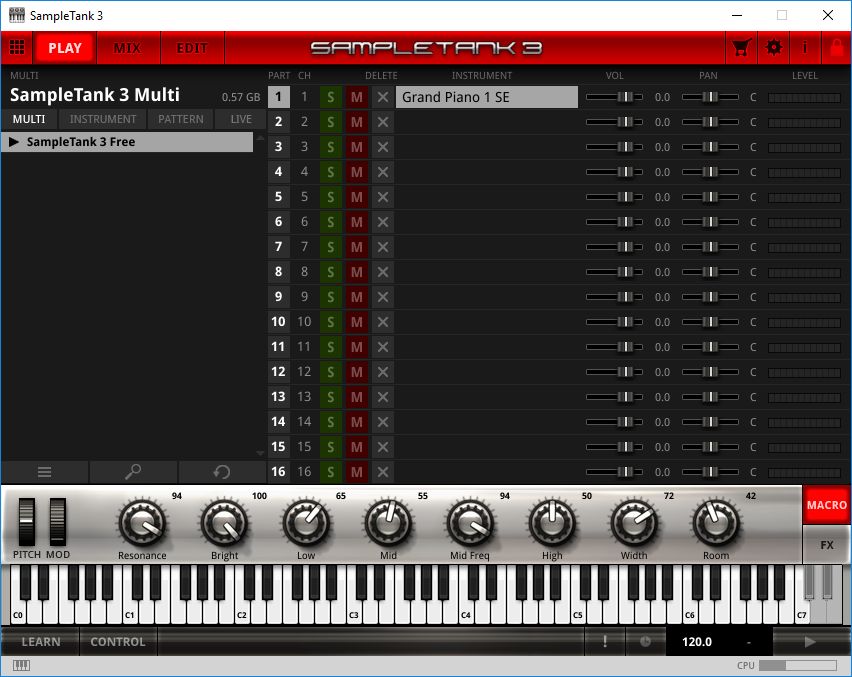The width and height of the screenshot is (852, 677).
Task: Solo part 3
Action: 330,147
